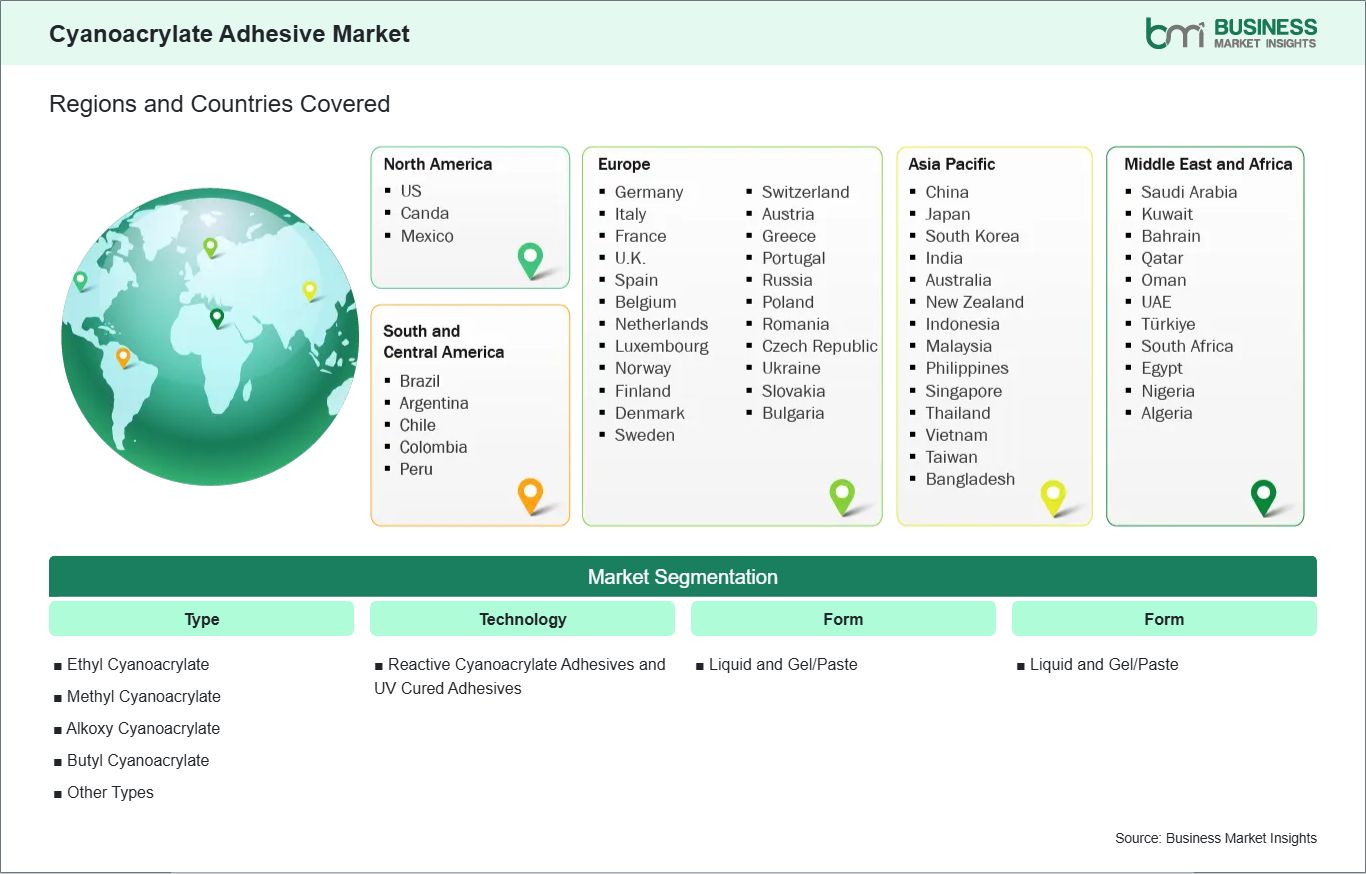This screenshot has width=1366, height=874.
Task: Click the Cyanoacrylate Adhesive Market title
Action: point(229,34)
